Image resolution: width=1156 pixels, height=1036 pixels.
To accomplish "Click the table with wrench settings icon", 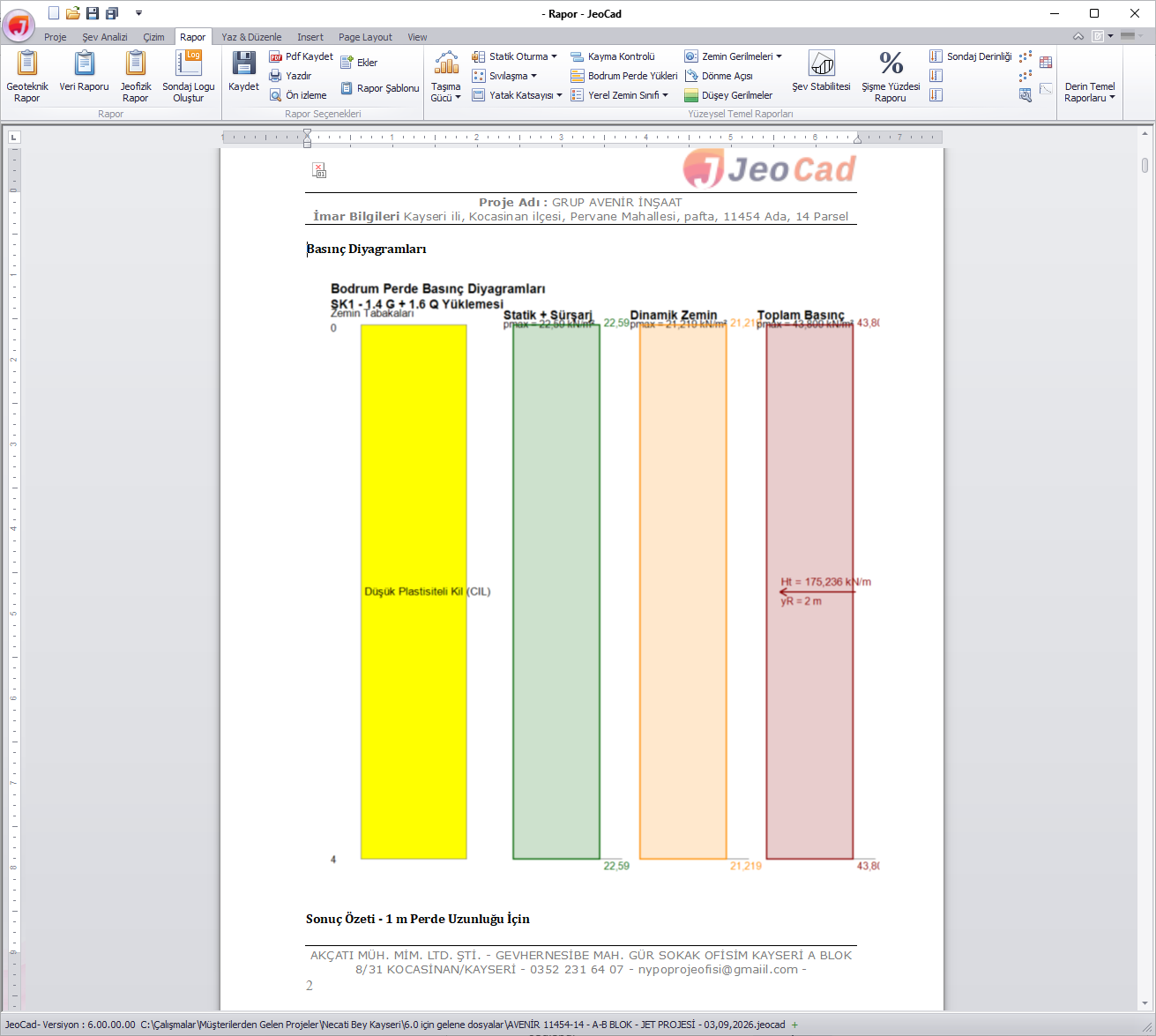I will [x=1025, y=95].
